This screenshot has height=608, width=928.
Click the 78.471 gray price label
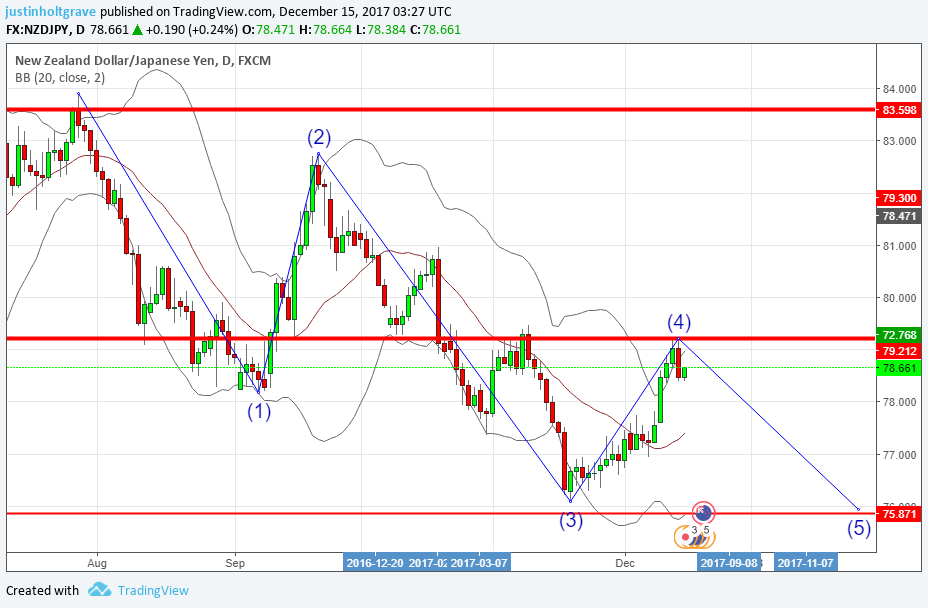click(899, 216)
